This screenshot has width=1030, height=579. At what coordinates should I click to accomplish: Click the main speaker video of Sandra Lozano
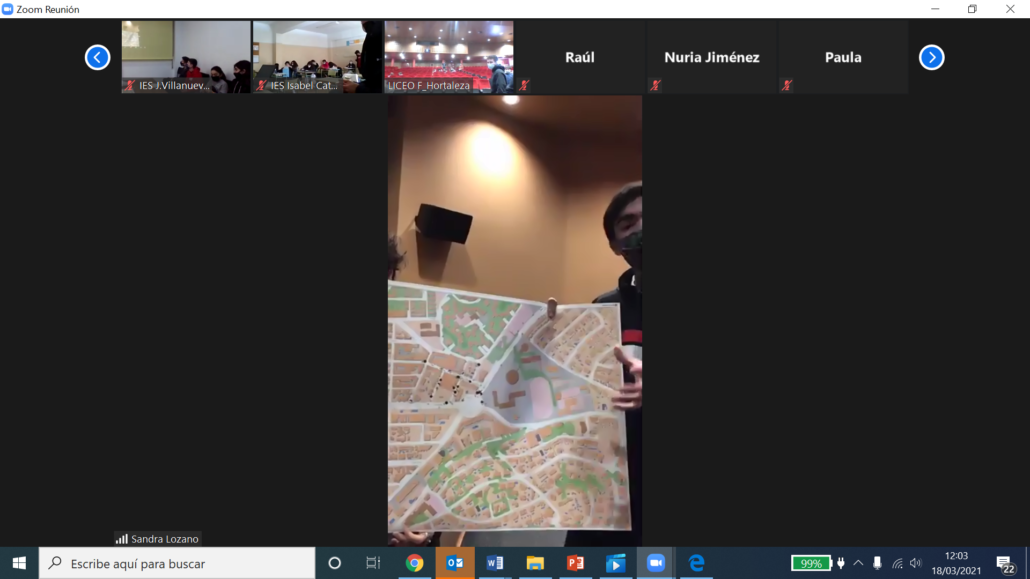515,320
